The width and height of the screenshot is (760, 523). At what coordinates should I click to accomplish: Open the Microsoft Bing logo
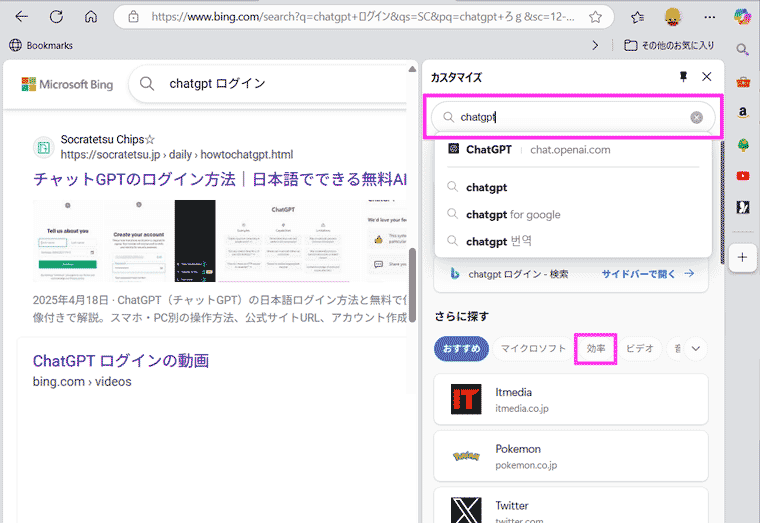pos(67,84)
